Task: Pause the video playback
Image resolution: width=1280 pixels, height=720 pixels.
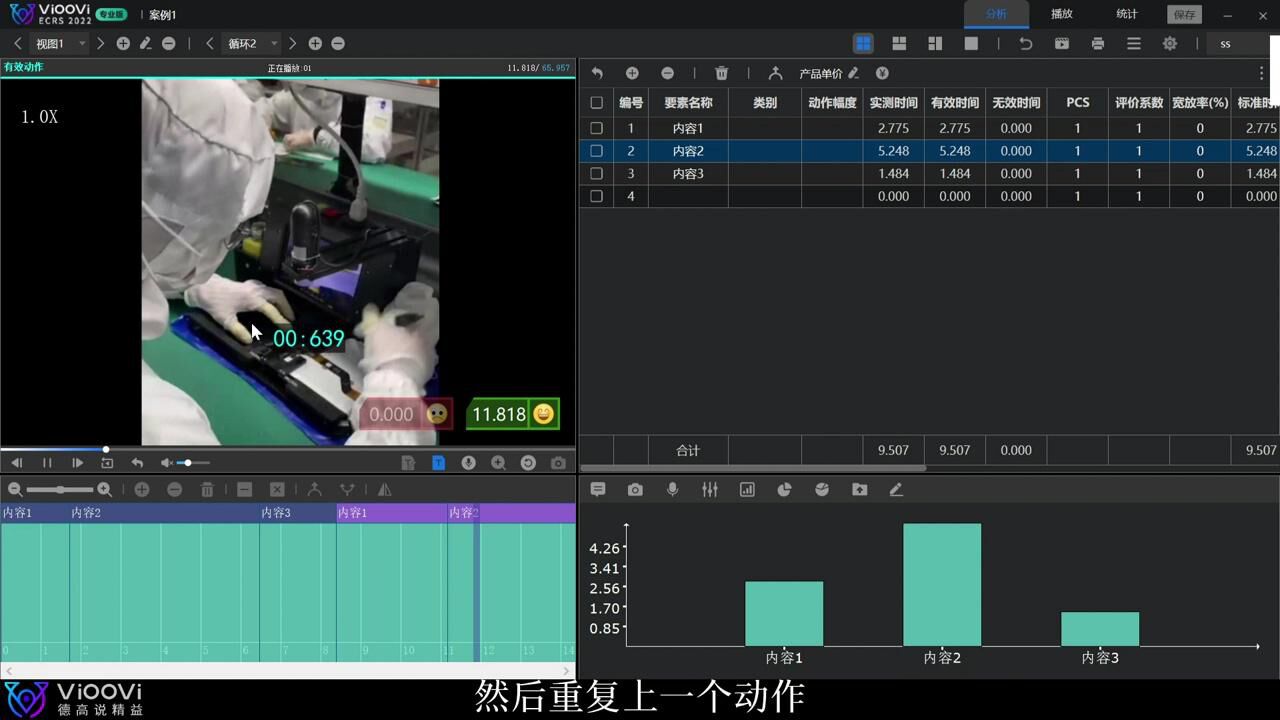Action: (46, 463)
